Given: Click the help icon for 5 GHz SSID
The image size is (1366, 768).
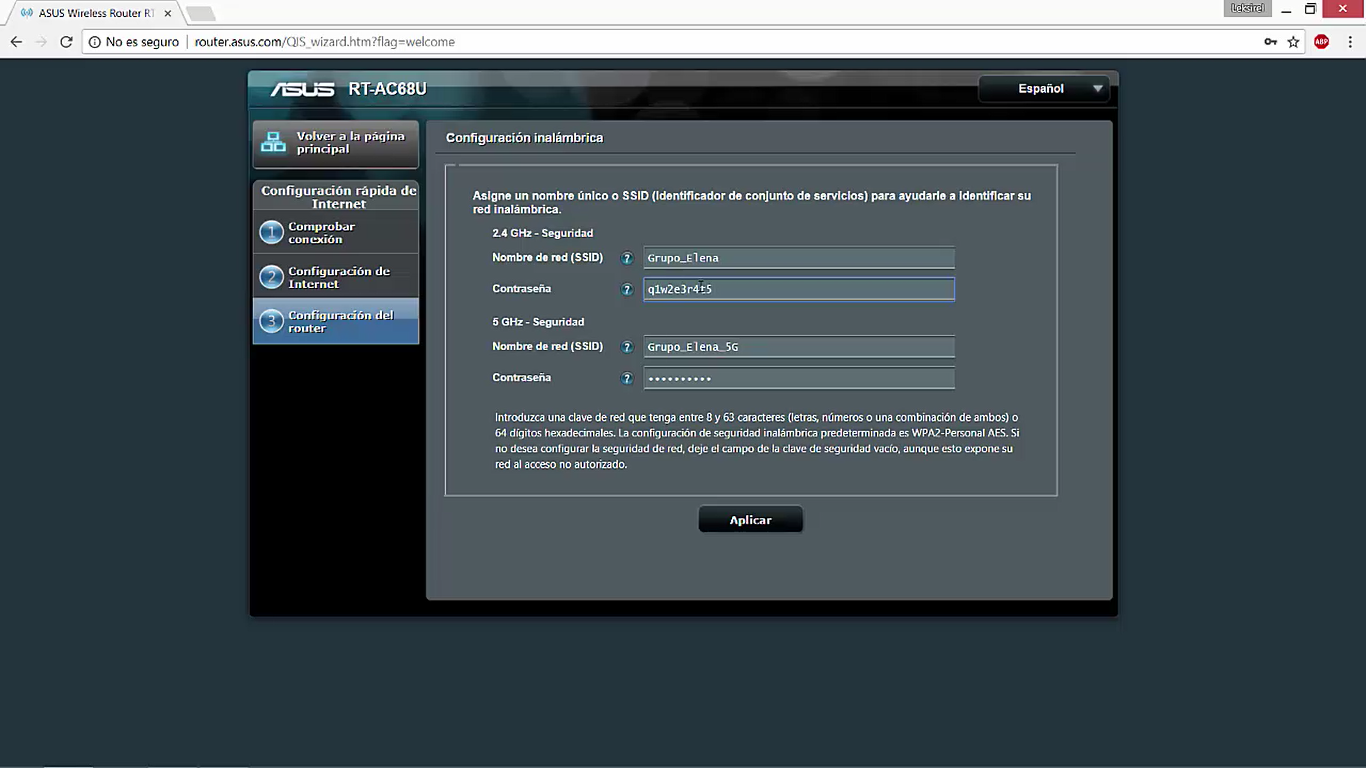Looking at the screenshot, I should pos(627,347).
